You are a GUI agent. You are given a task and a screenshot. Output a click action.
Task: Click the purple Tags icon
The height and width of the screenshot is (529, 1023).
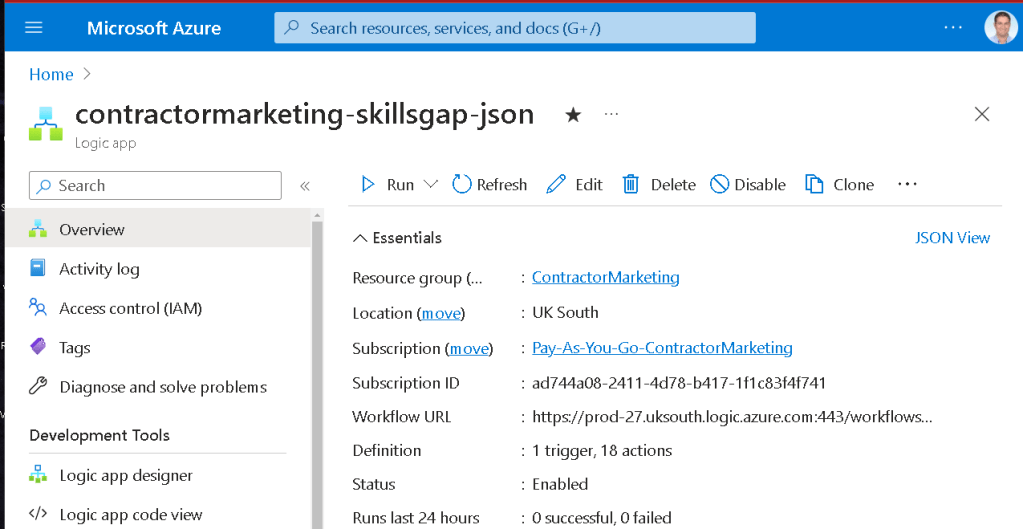pos(38,347)
